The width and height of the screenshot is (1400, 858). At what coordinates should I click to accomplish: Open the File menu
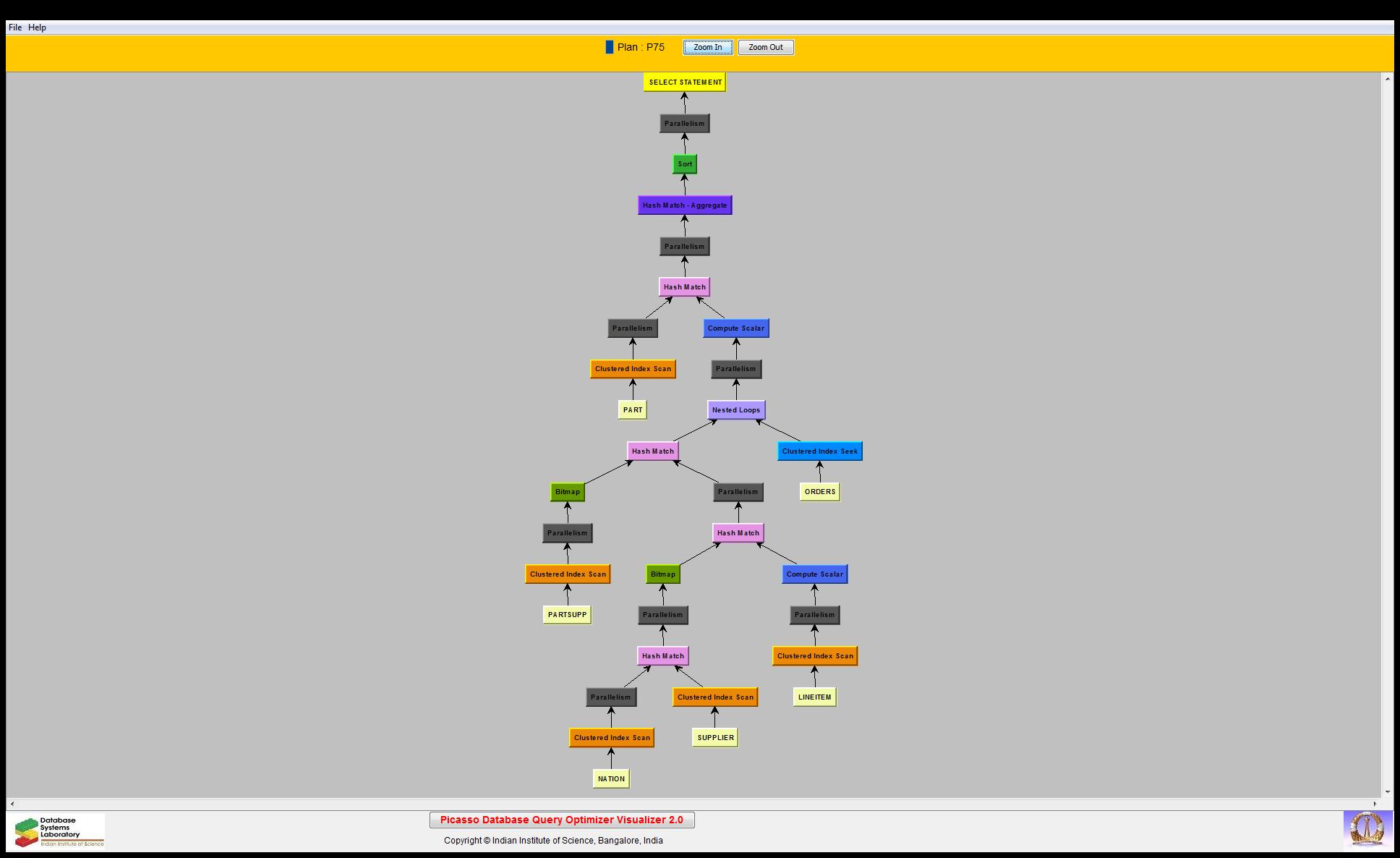tap(15, 27)
